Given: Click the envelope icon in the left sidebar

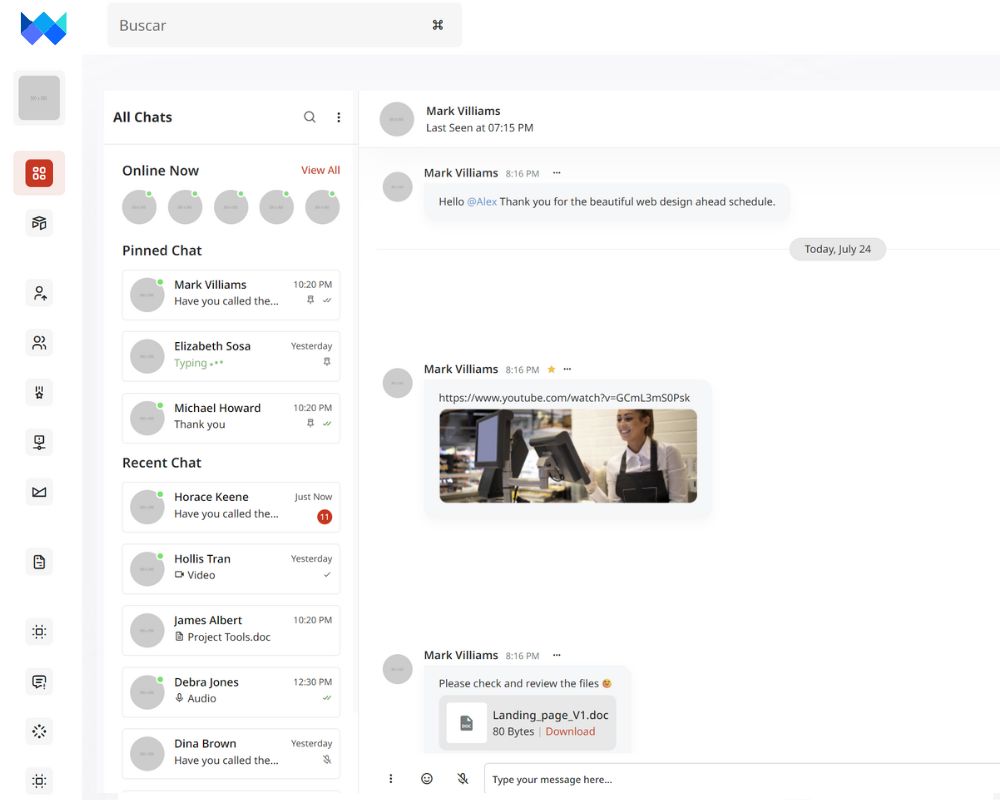Looking at the screenshot, I should coord(39,492).
